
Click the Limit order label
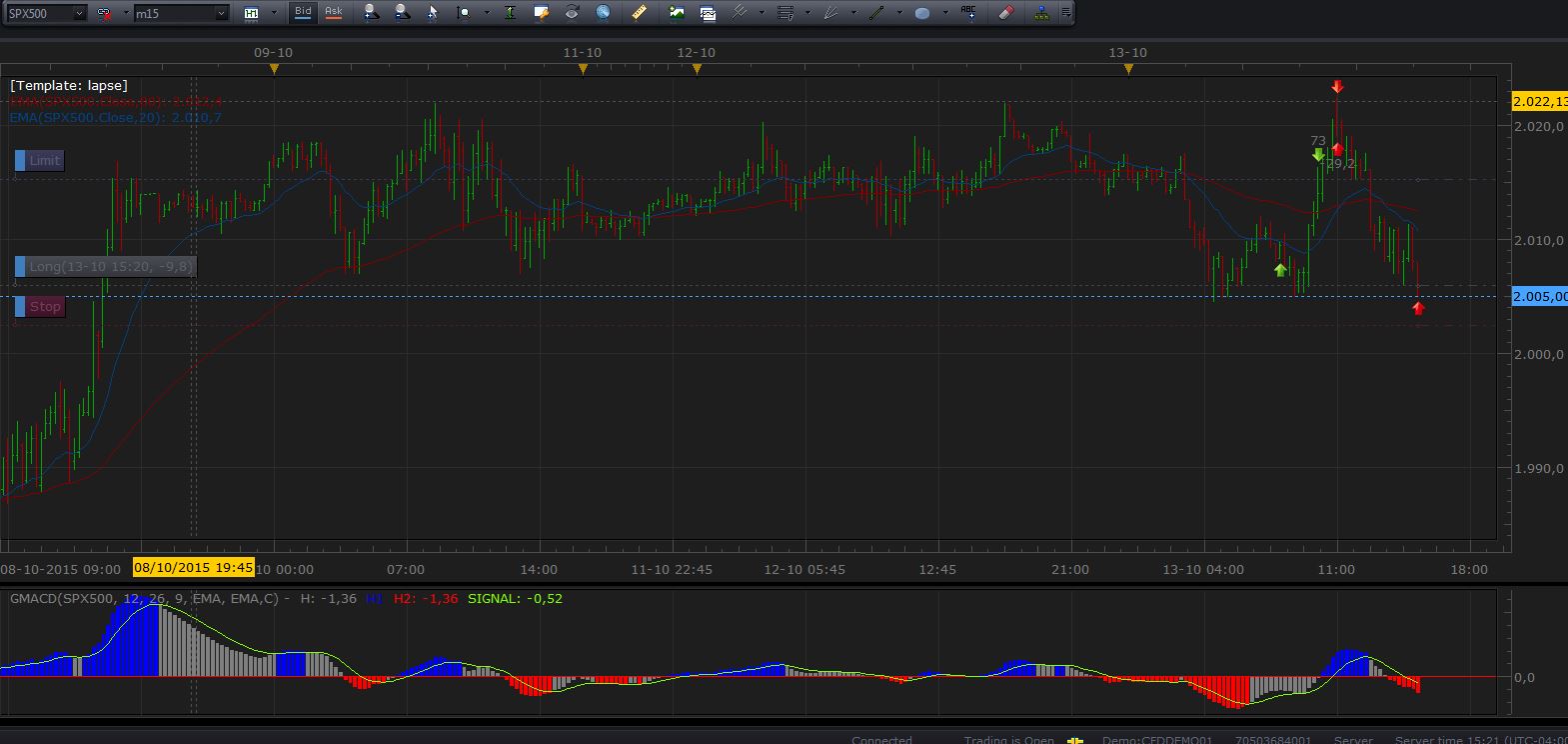click(44, 160)
